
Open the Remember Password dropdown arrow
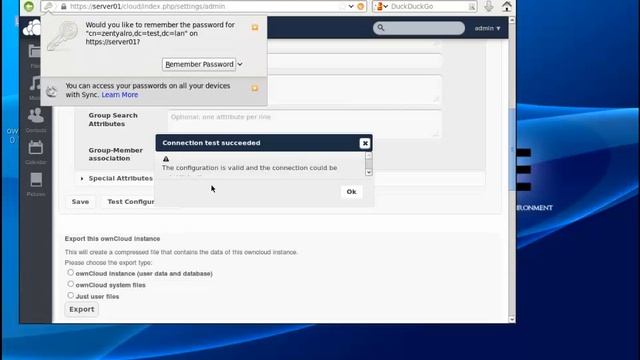[240, 64]
